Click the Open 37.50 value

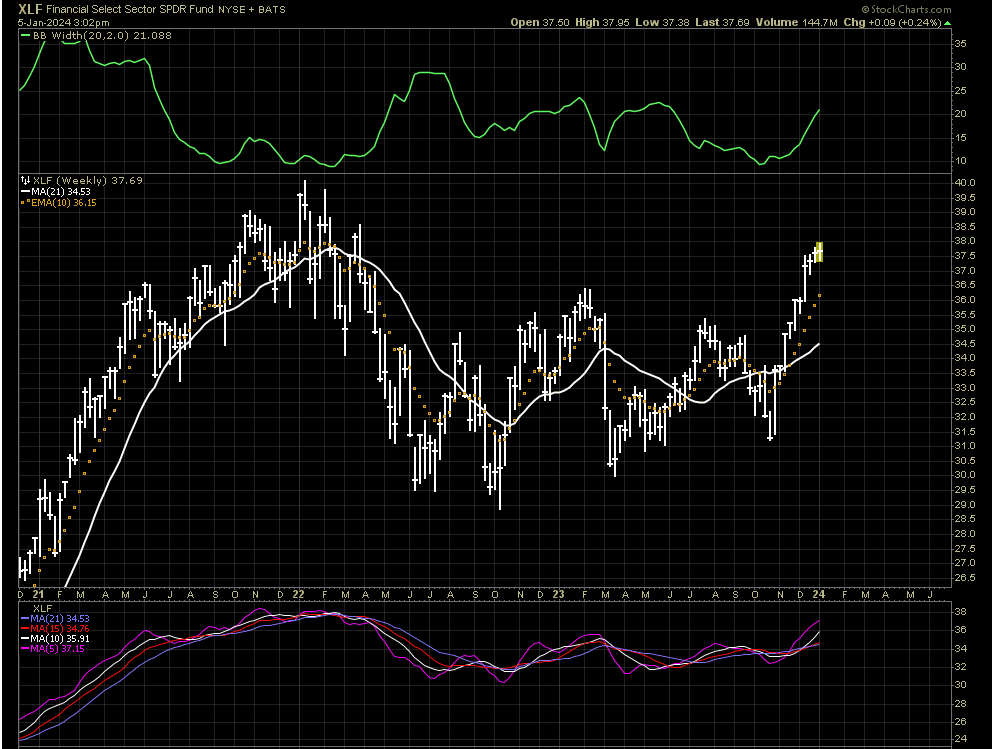click(x=540, y=22)
